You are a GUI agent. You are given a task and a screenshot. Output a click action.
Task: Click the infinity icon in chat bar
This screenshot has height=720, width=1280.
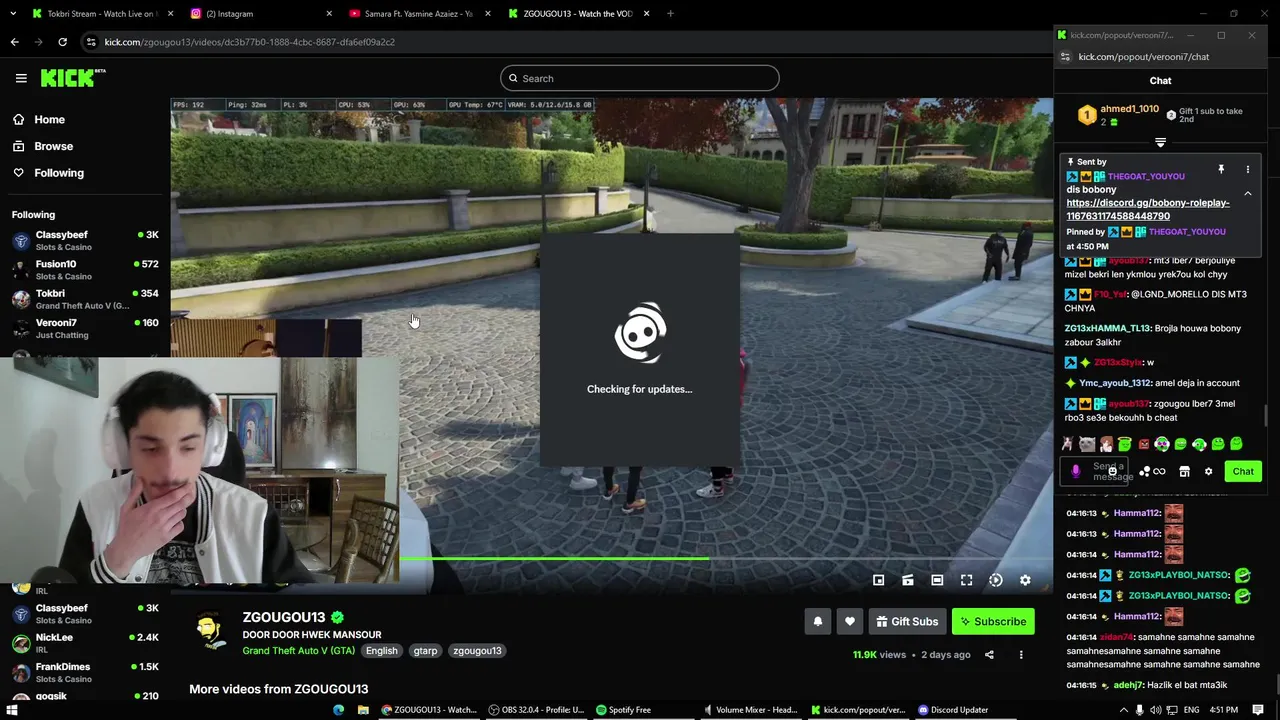[x=1159, y=471]
